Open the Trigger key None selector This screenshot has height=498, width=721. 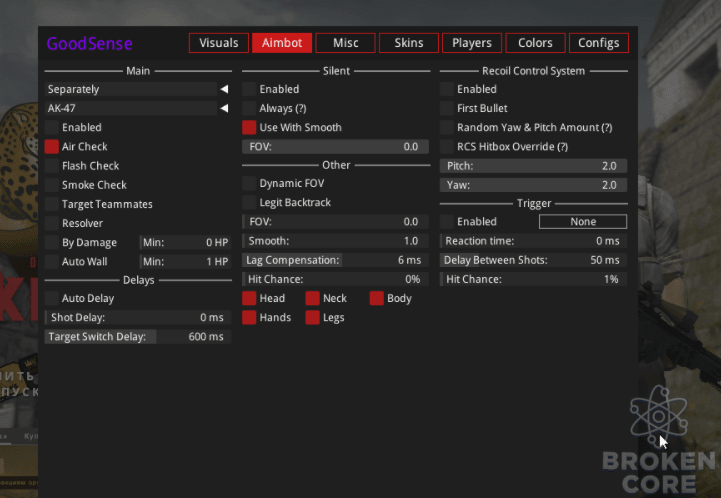click(583, 222)
